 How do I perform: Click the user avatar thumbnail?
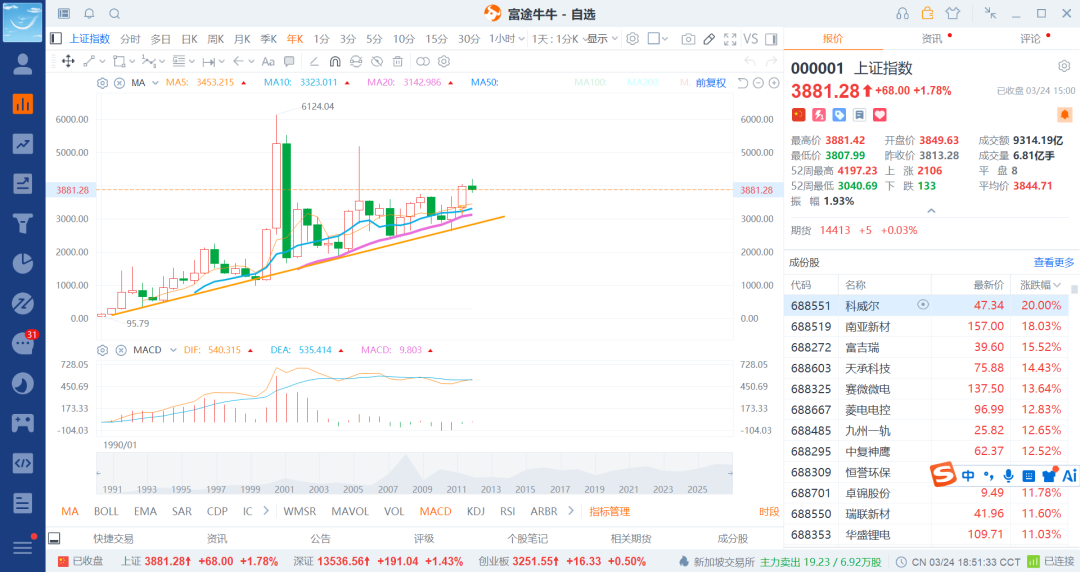tap(23, 21)
